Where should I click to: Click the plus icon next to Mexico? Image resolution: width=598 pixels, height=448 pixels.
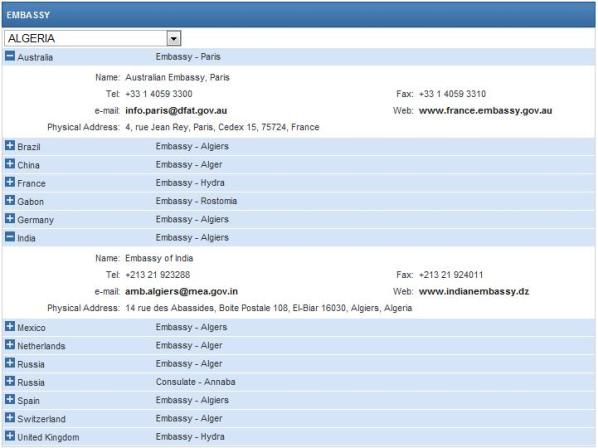coord(10,326)
